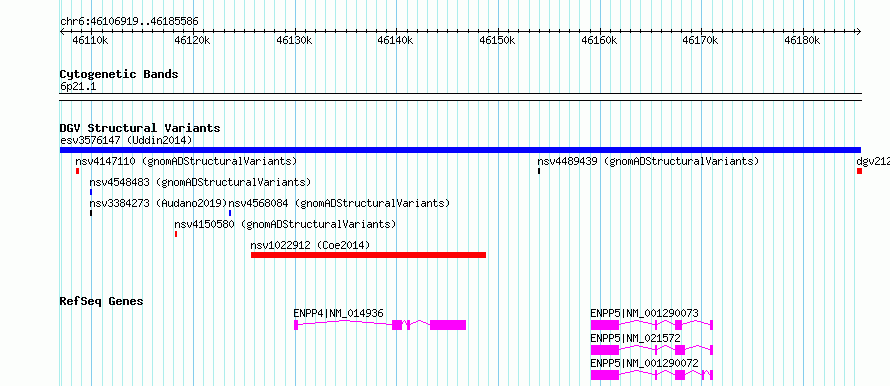Click the ENPP4 large last exon block
Image resolution: width=890 pixels, height=386 pixels.
pyautogui.click(x=448, y=325)
